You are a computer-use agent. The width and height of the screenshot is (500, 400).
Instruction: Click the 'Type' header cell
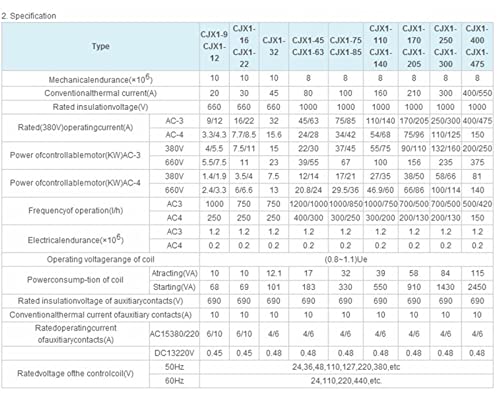pyautogui.click(x=100, y=46)
